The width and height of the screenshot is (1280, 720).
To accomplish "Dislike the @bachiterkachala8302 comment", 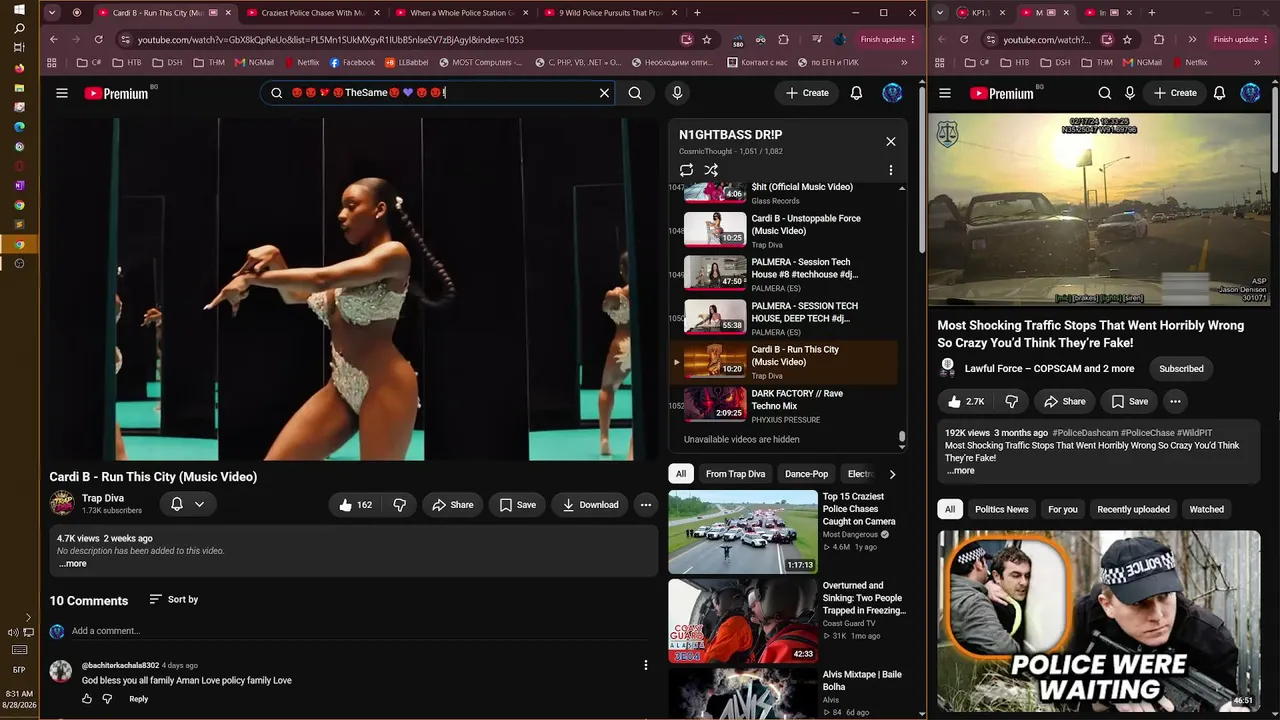I will [107, 699].
